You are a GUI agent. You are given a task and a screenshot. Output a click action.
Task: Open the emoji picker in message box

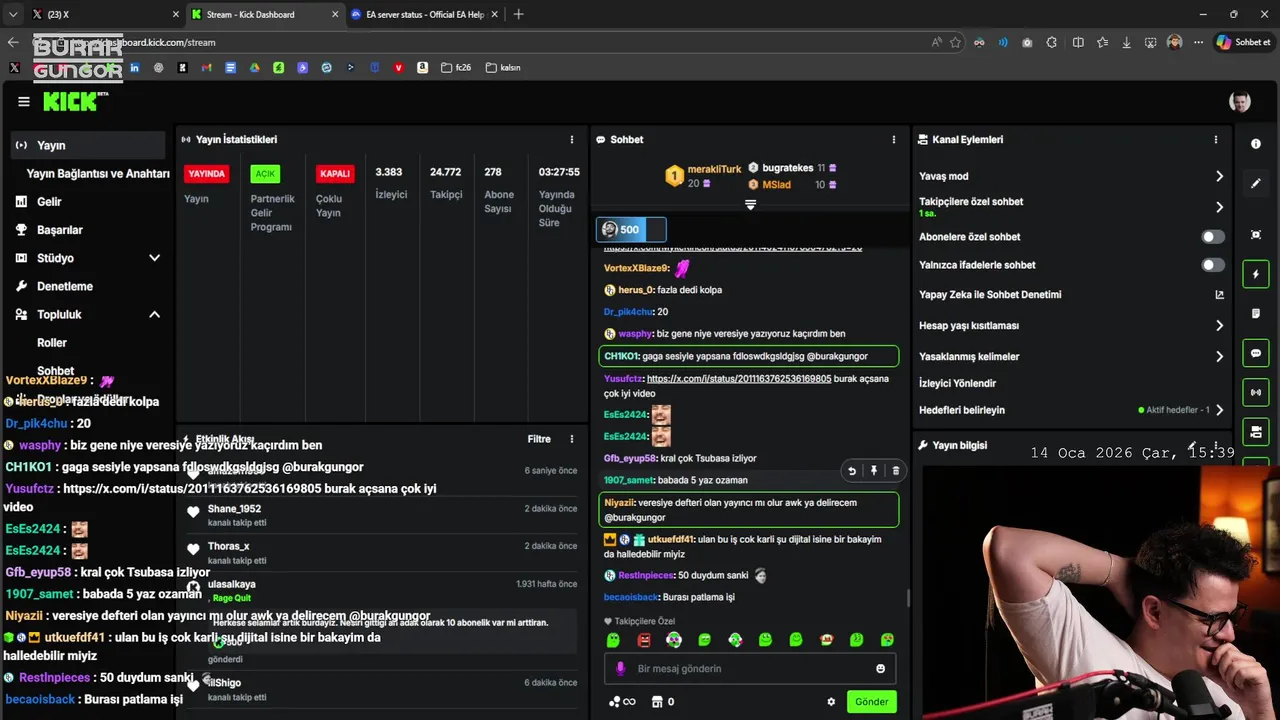880,669
